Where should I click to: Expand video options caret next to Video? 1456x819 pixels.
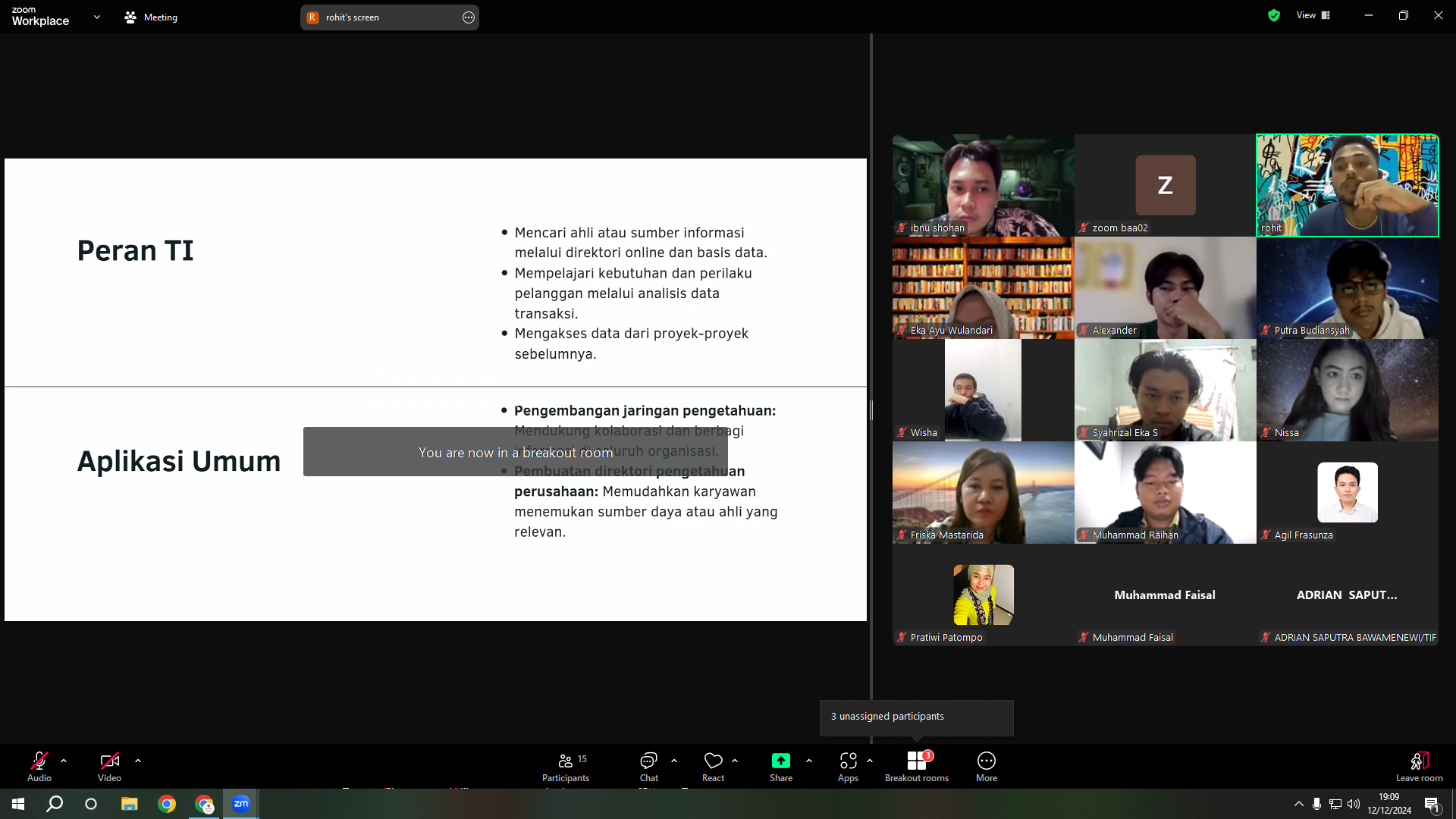coord(138,761)
